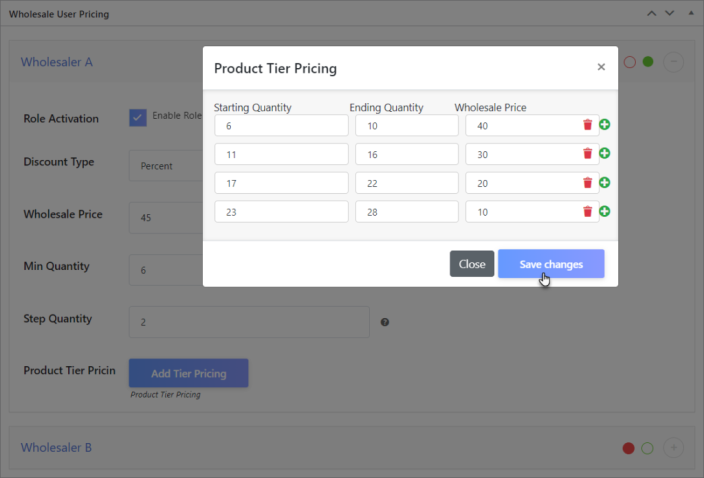Click the green plus icon on the 6–10 tier row
This screenshot has width=704, height=478.
[x=605, y=125]
